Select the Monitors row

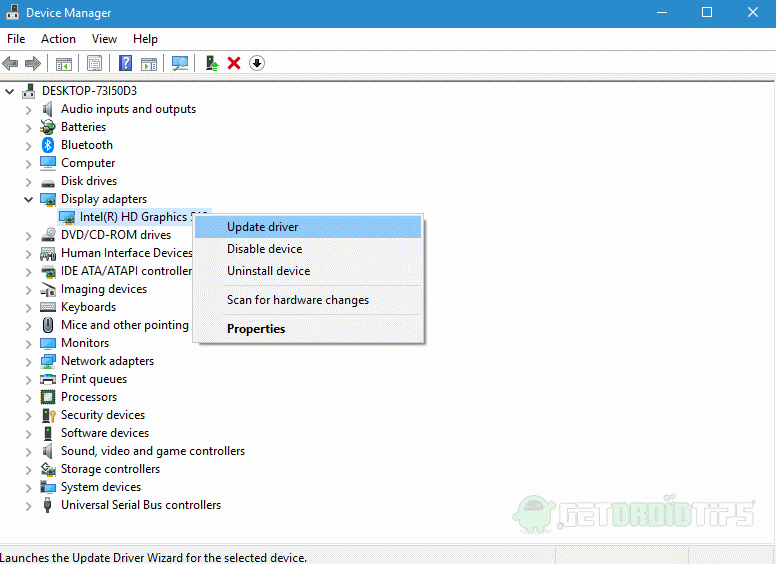point(85,343)
